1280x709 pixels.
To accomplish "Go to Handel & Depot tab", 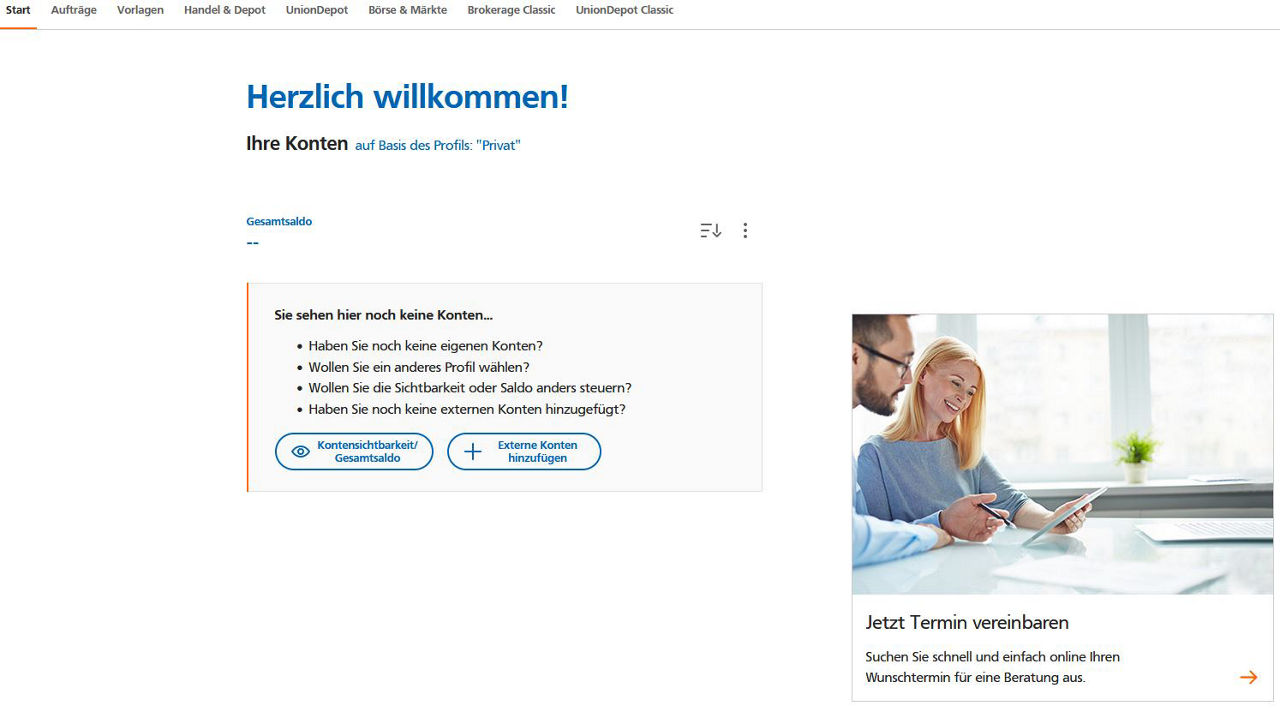I will [x=225, y=10].
